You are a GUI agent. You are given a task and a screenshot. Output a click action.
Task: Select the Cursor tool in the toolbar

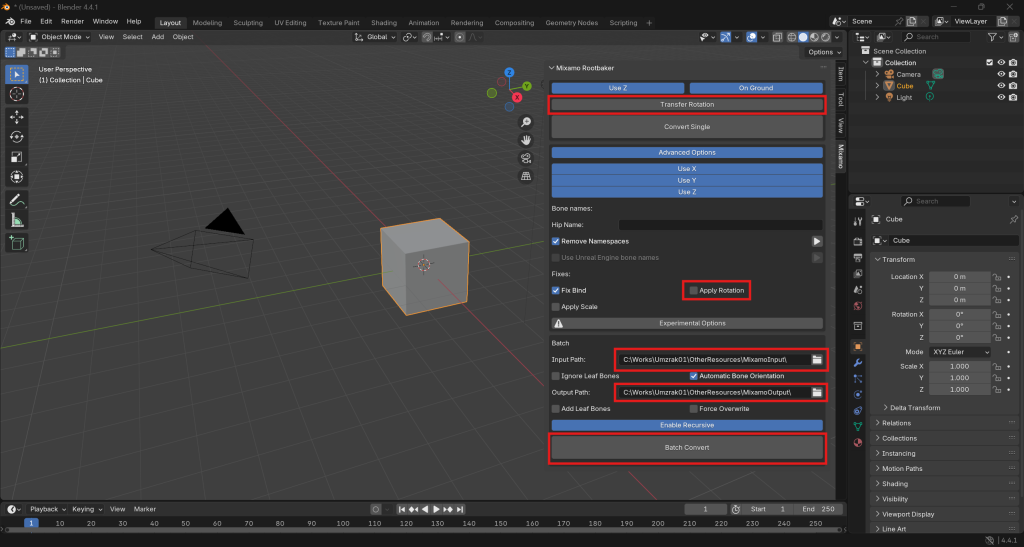16,94
